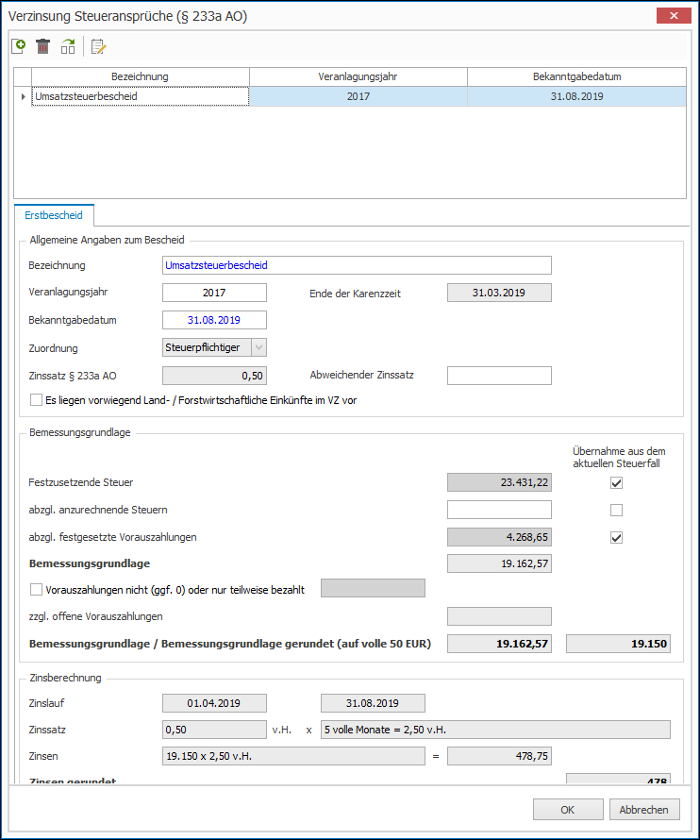The width and height of the screenshot is (700, 840).
Task: Click the trash delete toolbar icon
Action: coord(43,47)
